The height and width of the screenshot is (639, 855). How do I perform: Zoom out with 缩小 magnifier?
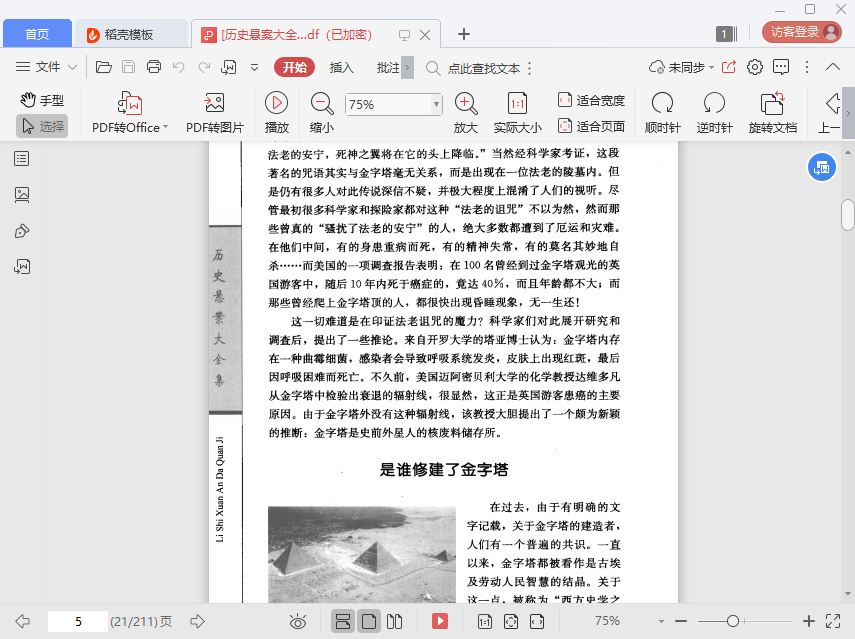322,104
